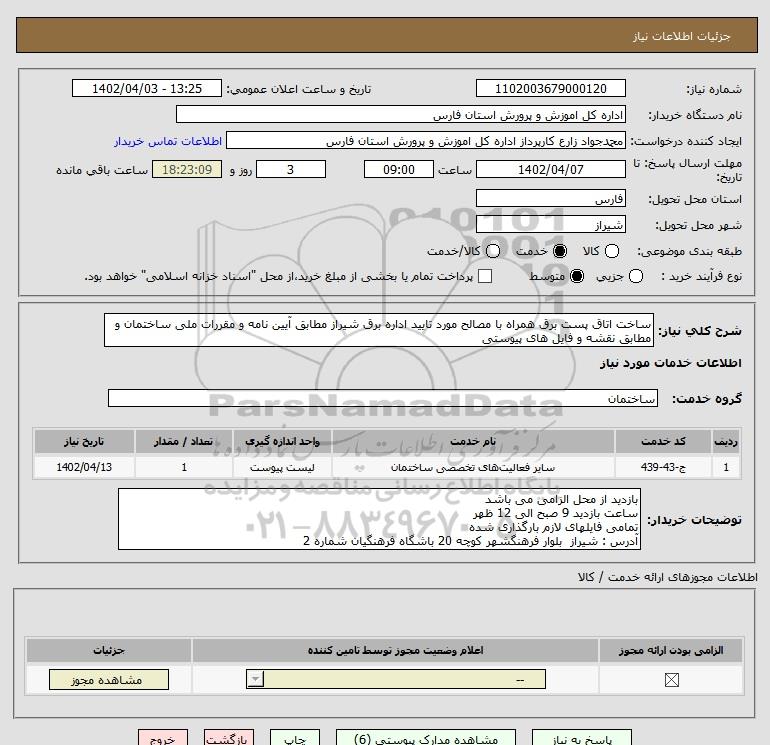Click the شماره نیاز field 1102003679000120
The width and height of the screenshot is (770, 745).
pos(550,88)
